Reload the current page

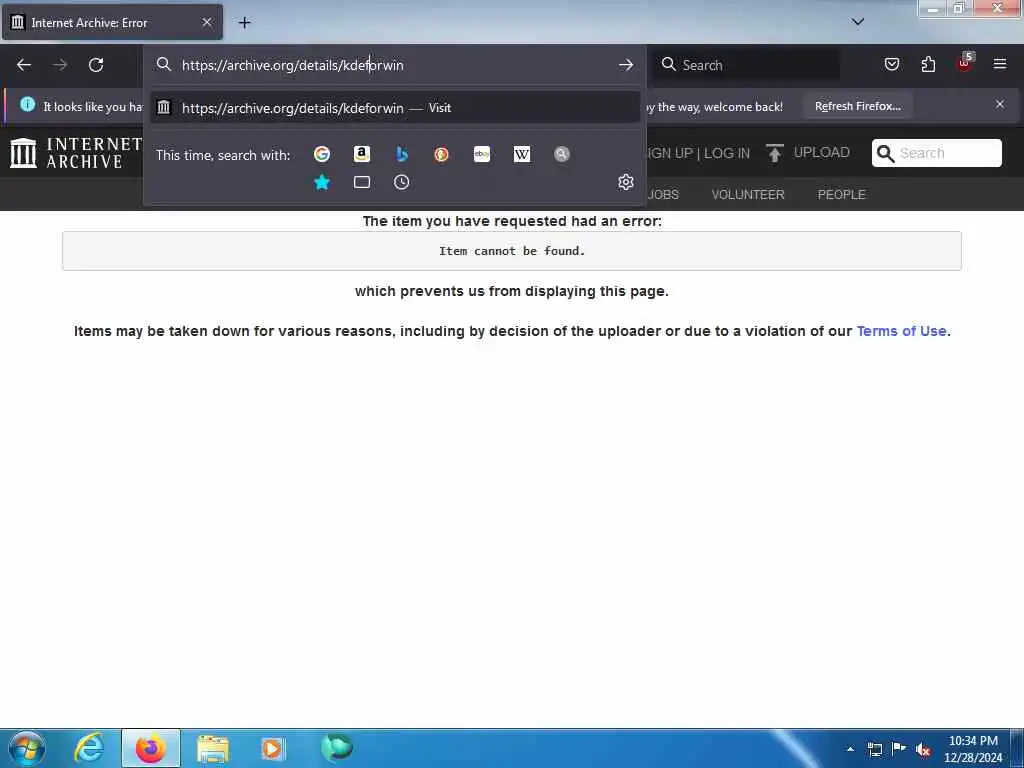[96, 65]
